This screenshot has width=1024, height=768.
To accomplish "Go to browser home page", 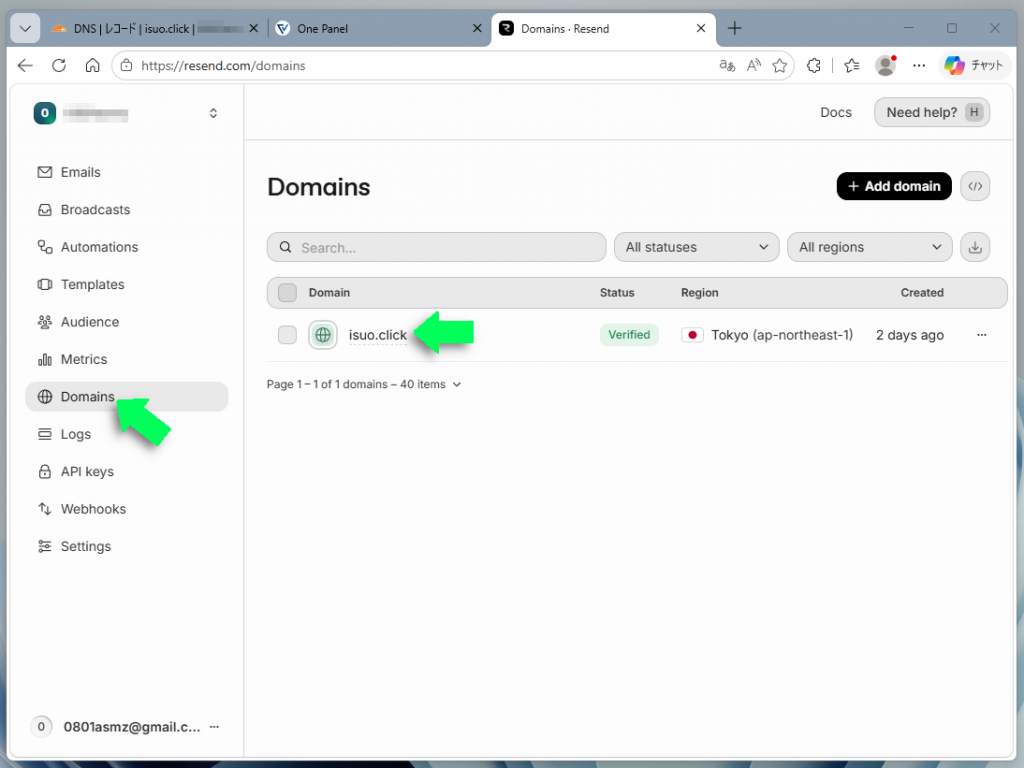I will pos(93,65).
